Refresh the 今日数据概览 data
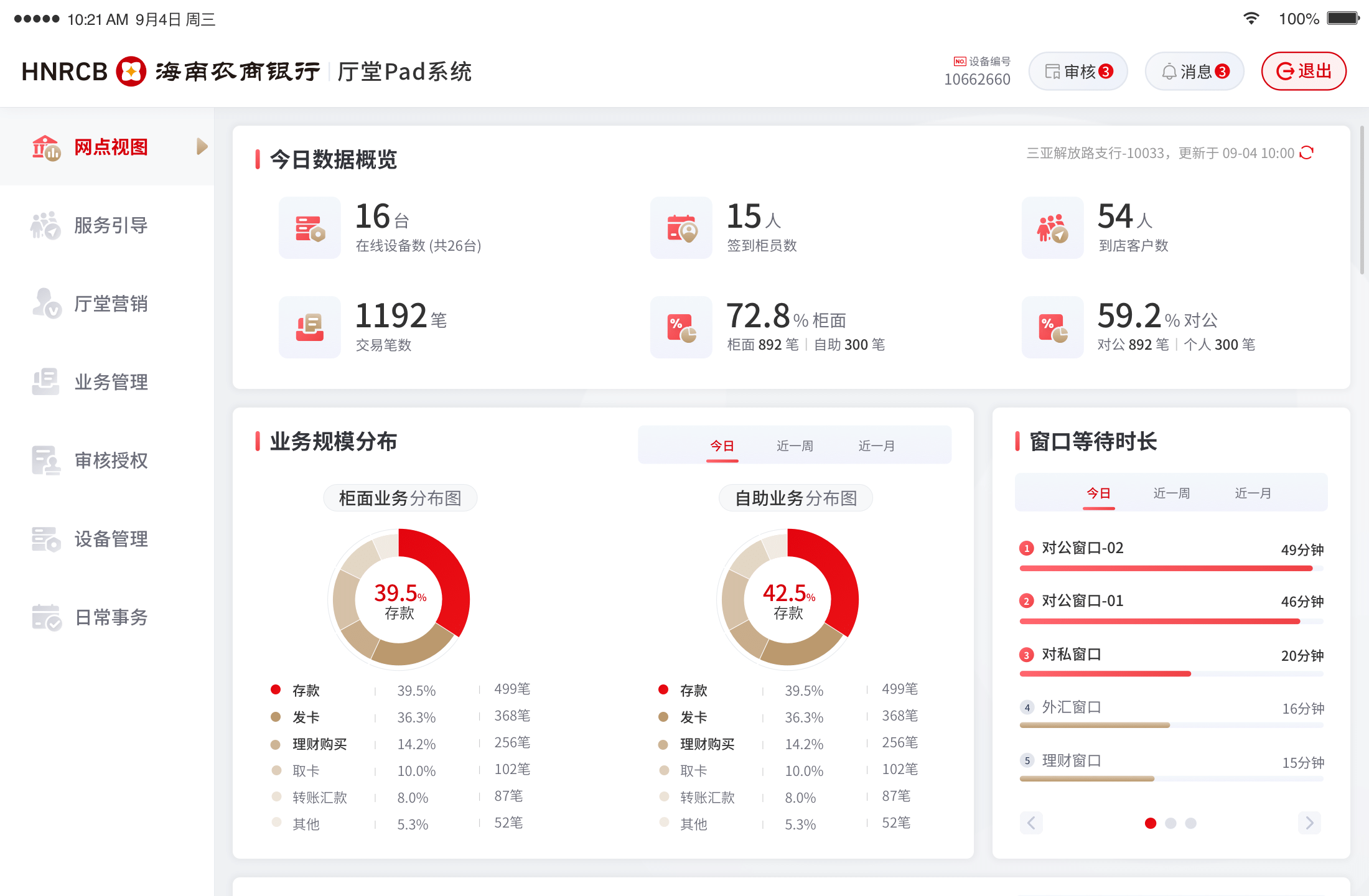The height and width of the screenshot is (896, 1369). pyautogui.click(x=1307, y=152)
